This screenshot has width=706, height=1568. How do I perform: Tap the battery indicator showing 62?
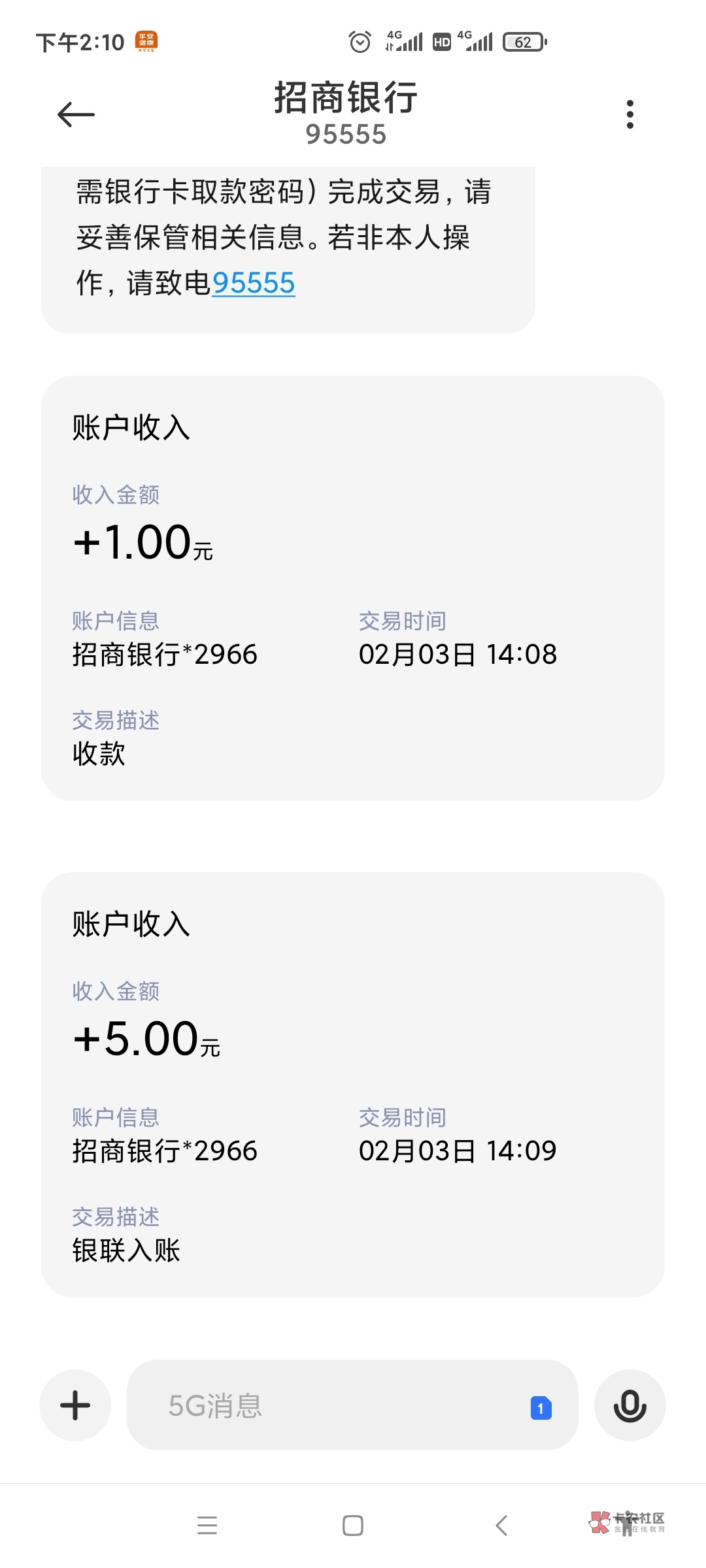(x=524, y=42)
